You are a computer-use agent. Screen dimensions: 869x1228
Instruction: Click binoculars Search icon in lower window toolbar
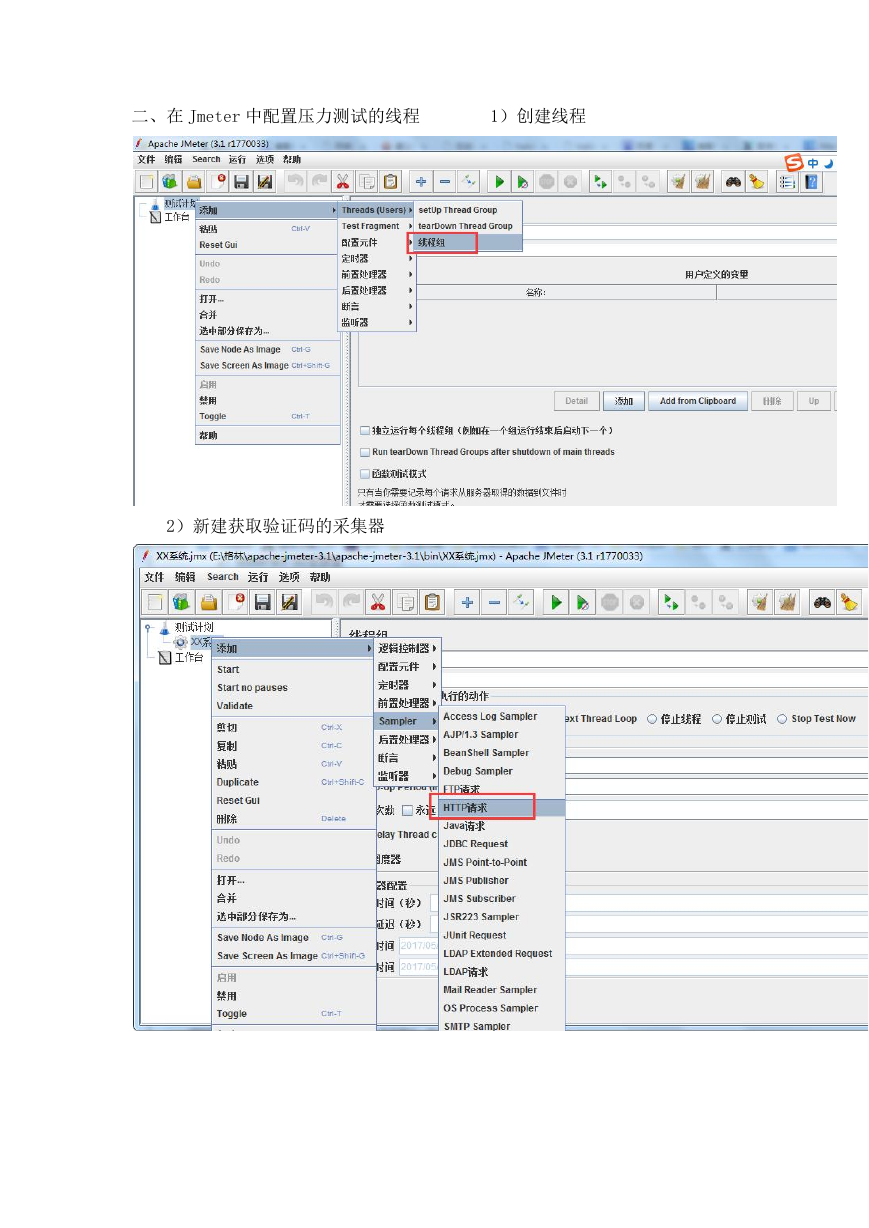[822, 602]
